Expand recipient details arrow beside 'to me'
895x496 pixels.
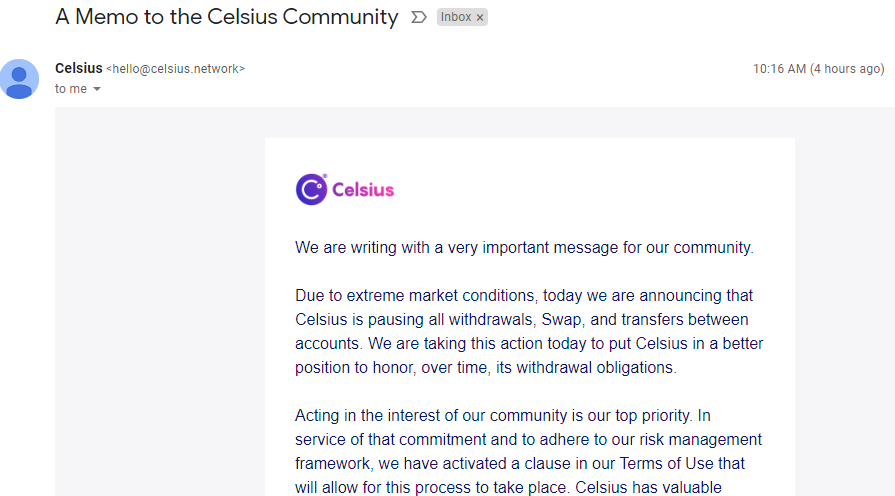(97, 90)
